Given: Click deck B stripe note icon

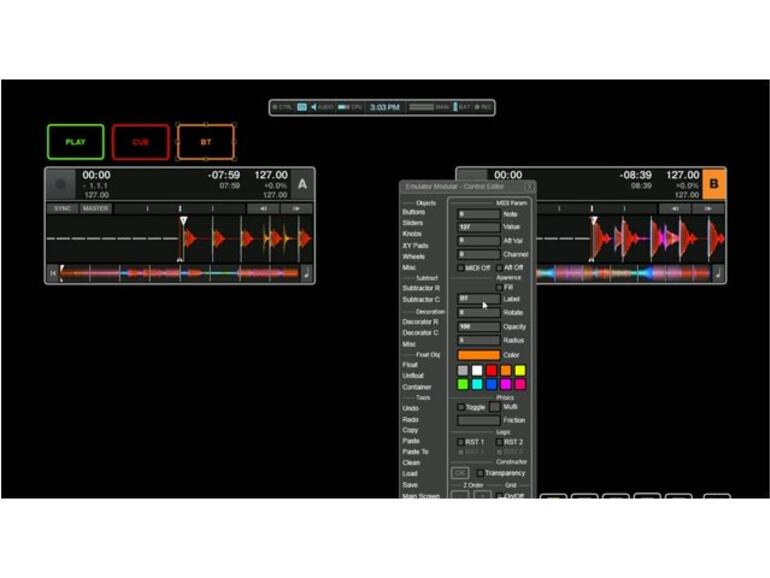Looking at the screenshot, I should (x=718, y=273).
